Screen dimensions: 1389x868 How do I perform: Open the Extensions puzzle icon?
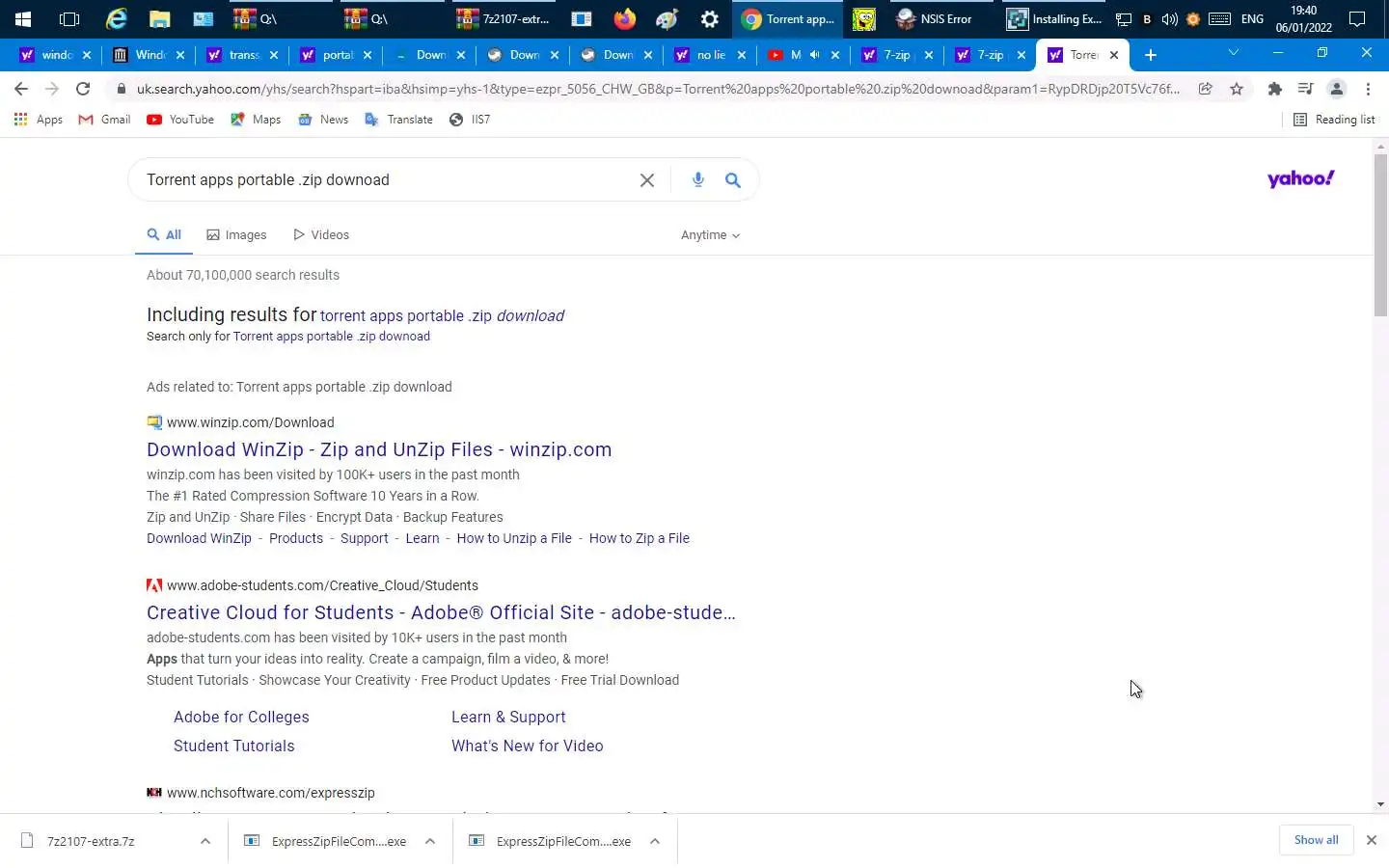[x=1274, y=89]
